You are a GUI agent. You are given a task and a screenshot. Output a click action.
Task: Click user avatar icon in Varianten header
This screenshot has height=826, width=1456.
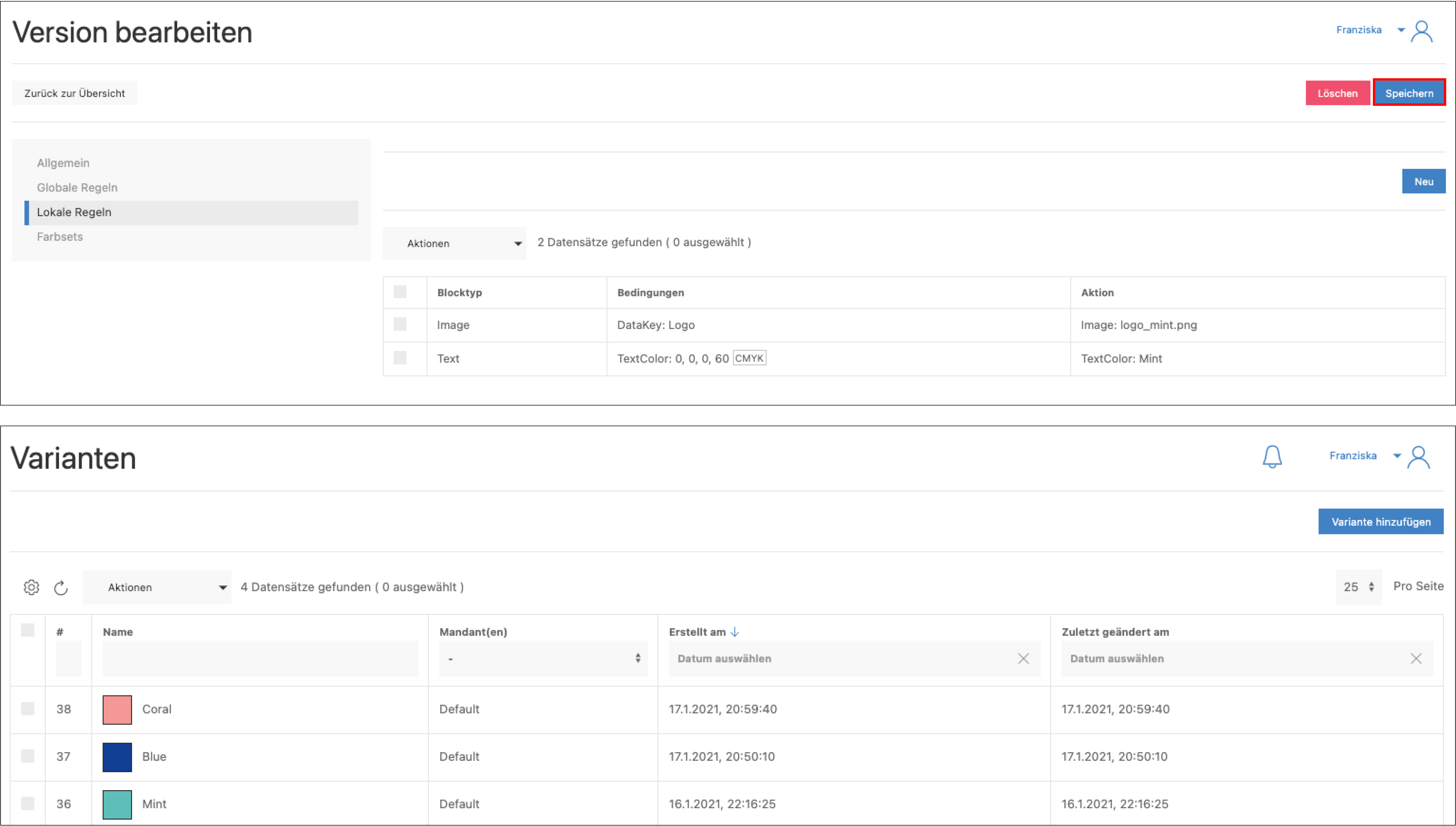coord(1419,457)
